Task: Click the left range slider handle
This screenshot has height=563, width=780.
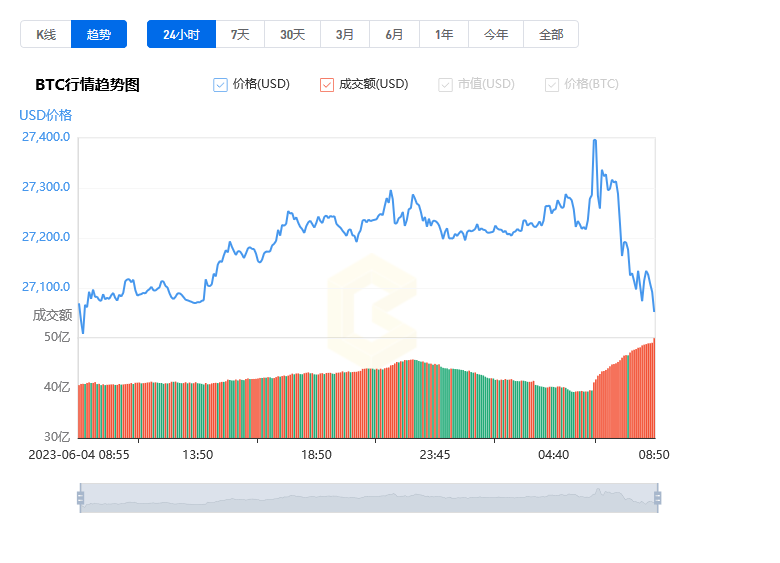Action: (x=80, y=498)
